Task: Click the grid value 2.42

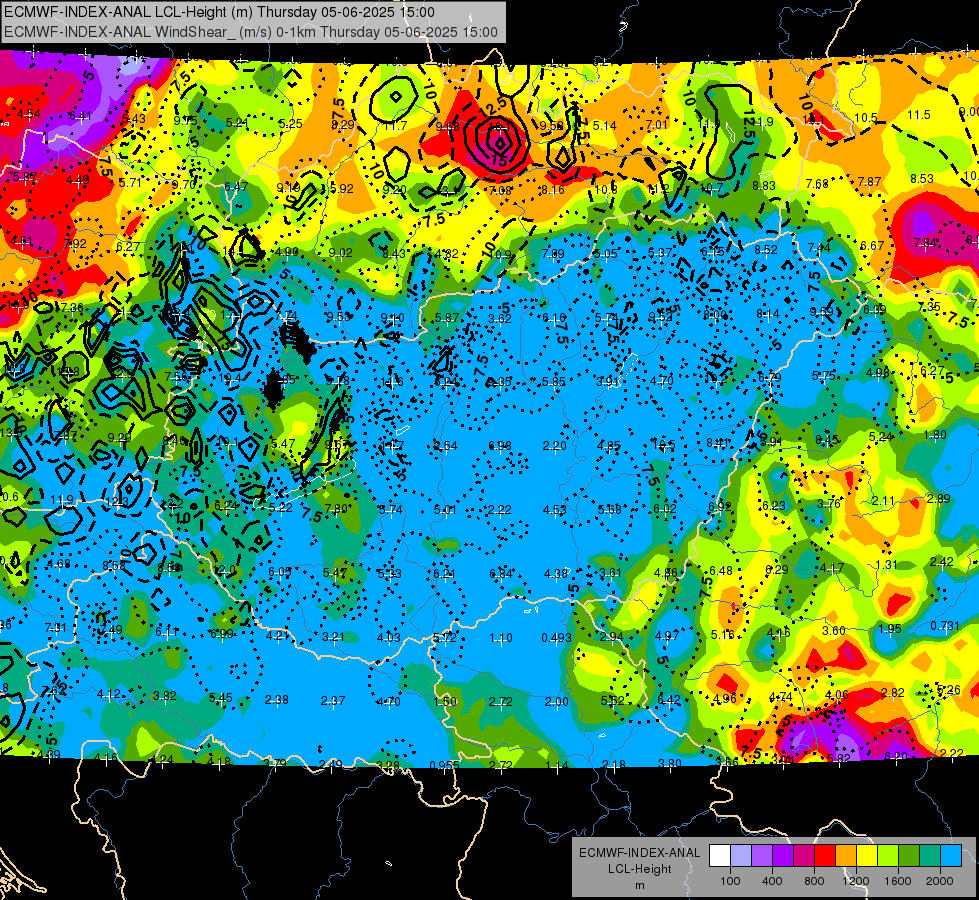Action: point(942,562)
